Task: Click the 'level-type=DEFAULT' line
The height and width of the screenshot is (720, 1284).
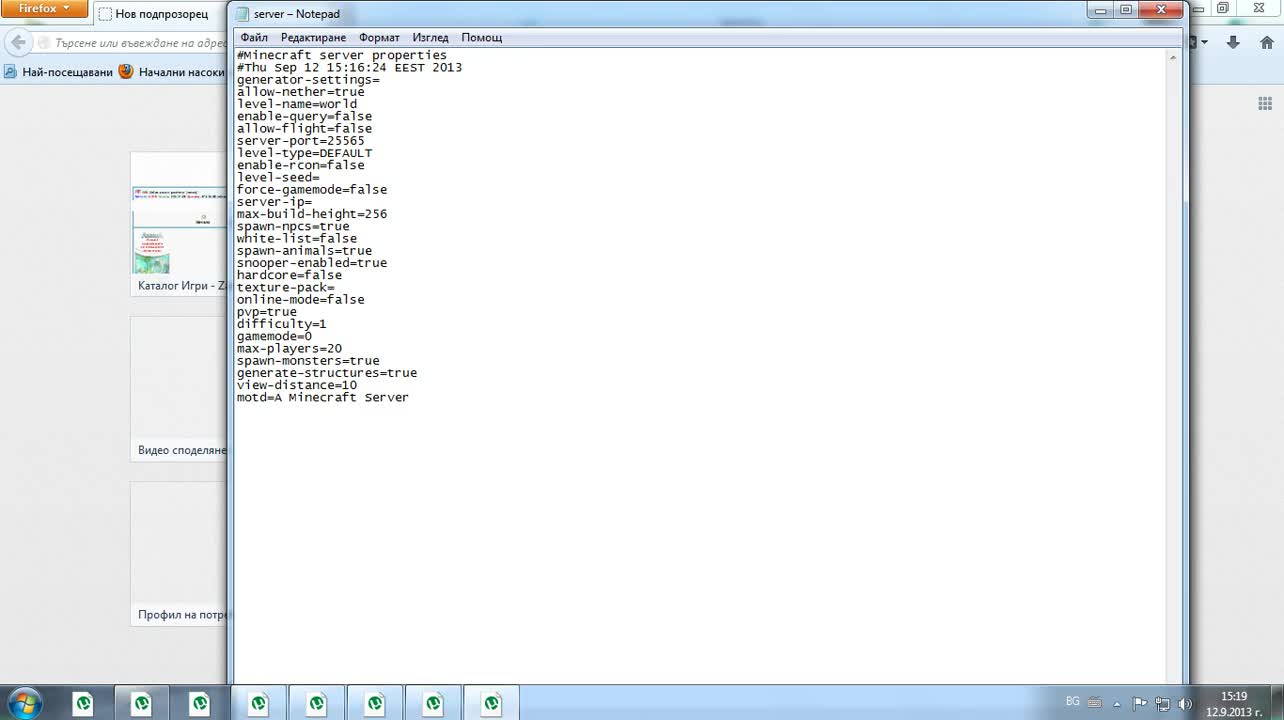Action: click(x=304, y=153)
